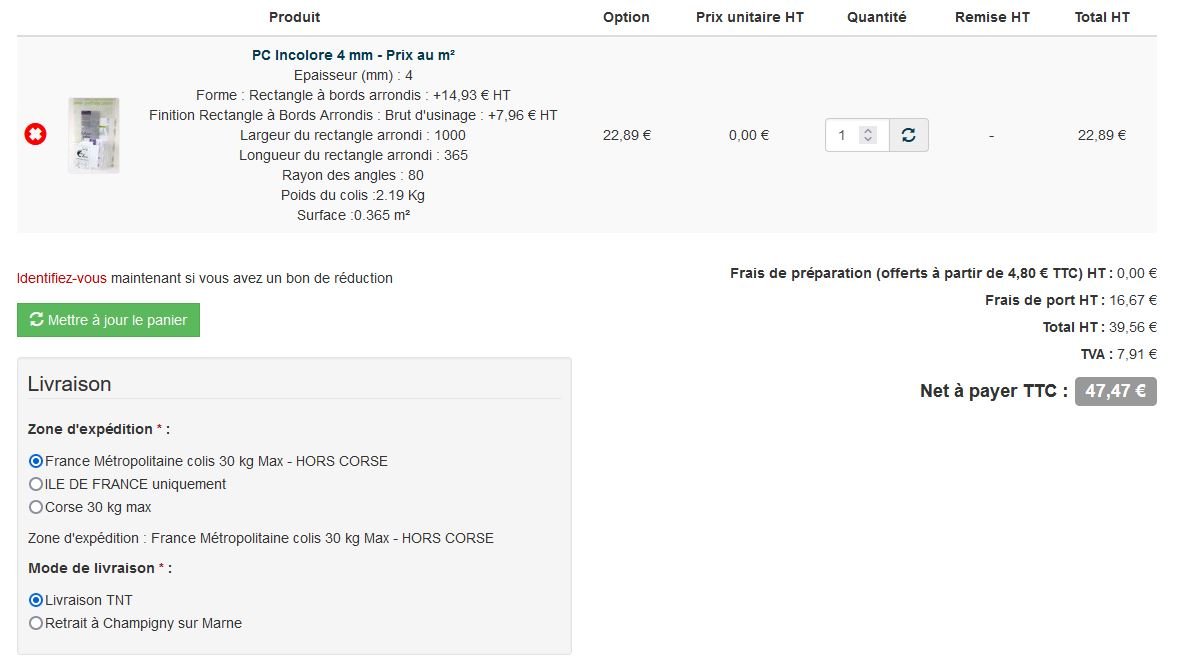This screenshot has width=1186, height=669.
Task: Click the Identifiez-vous login link
Action: pyautogui.click(x=61, y=278)
